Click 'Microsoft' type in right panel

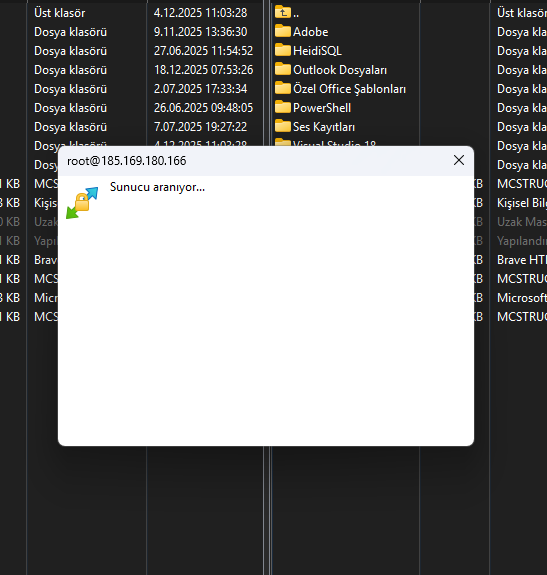522,298
